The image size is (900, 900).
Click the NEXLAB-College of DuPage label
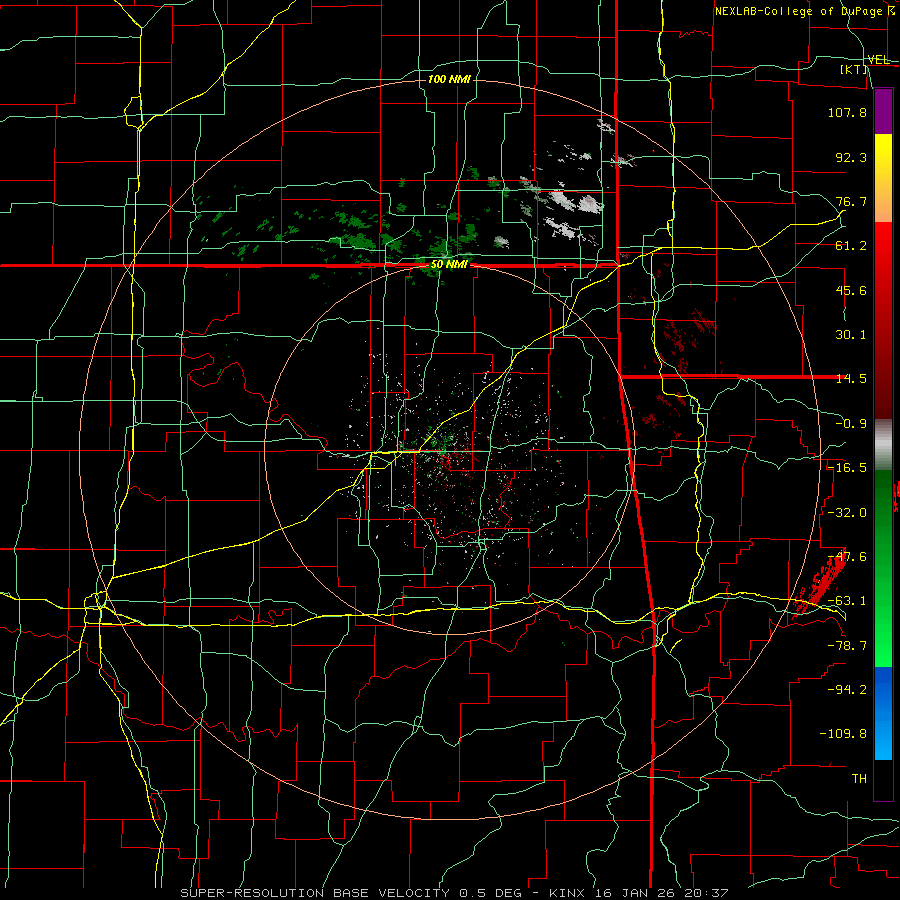click(800, 11)
